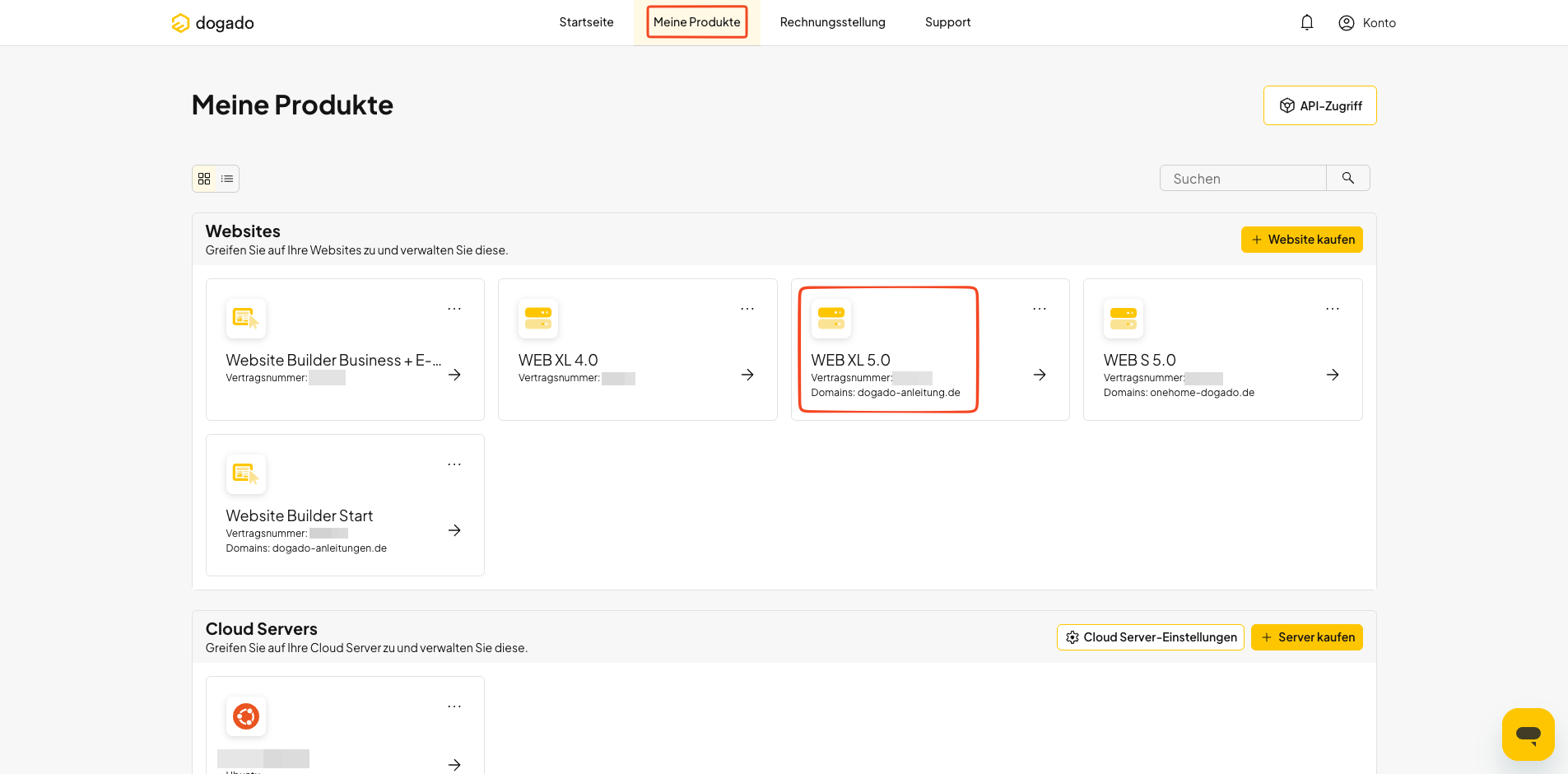This screenshot has width=1568, height=774.
Task: Click the search magnifier button
Action: pos(1348,178)
